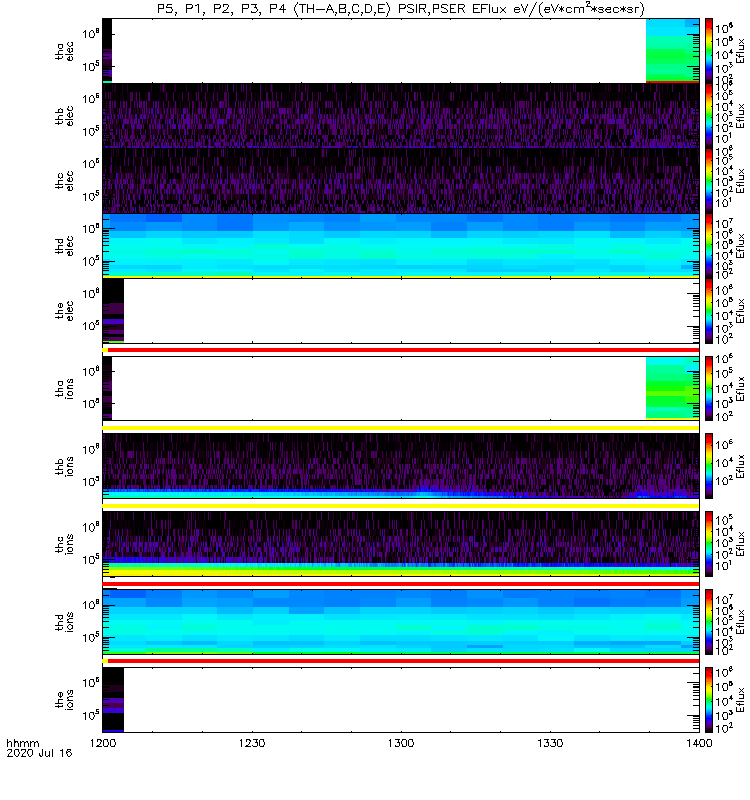
Task: Click the thc ions spectrogram panel
Action: click(400, 545)
